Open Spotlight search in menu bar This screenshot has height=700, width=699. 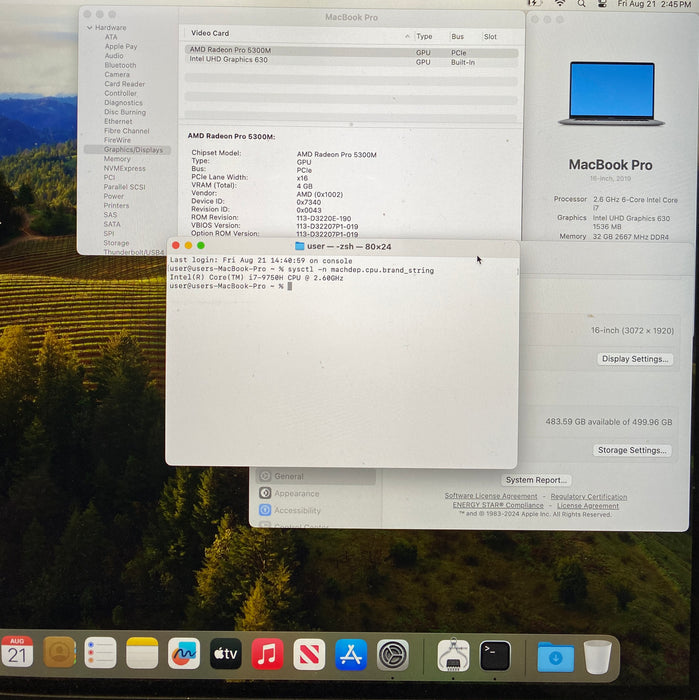click(x=581, y=4)
